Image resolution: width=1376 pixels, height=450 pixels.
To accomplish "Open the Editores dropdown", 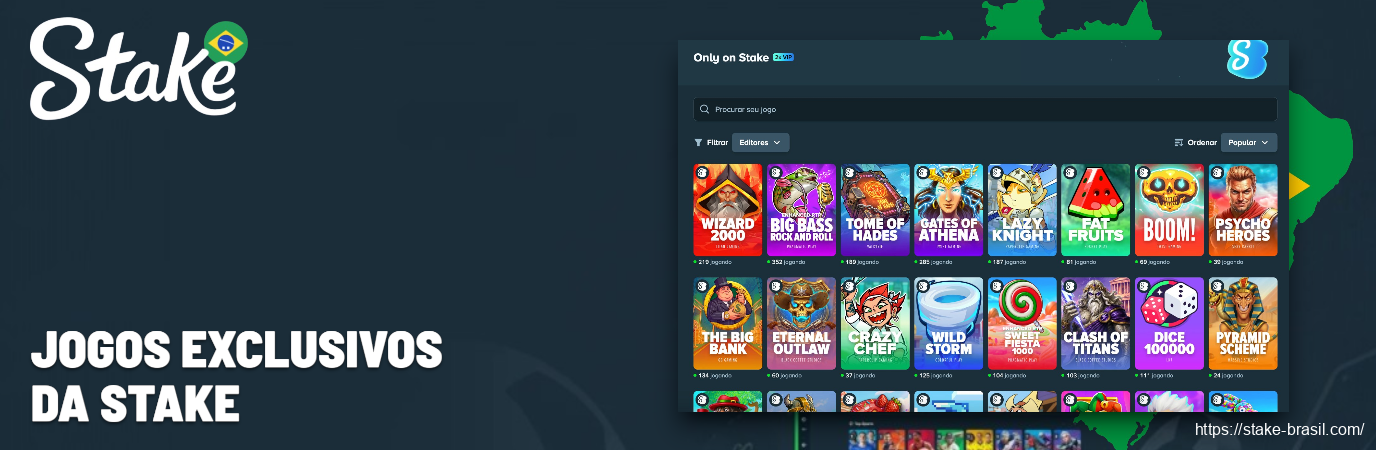I will (760, 142).
